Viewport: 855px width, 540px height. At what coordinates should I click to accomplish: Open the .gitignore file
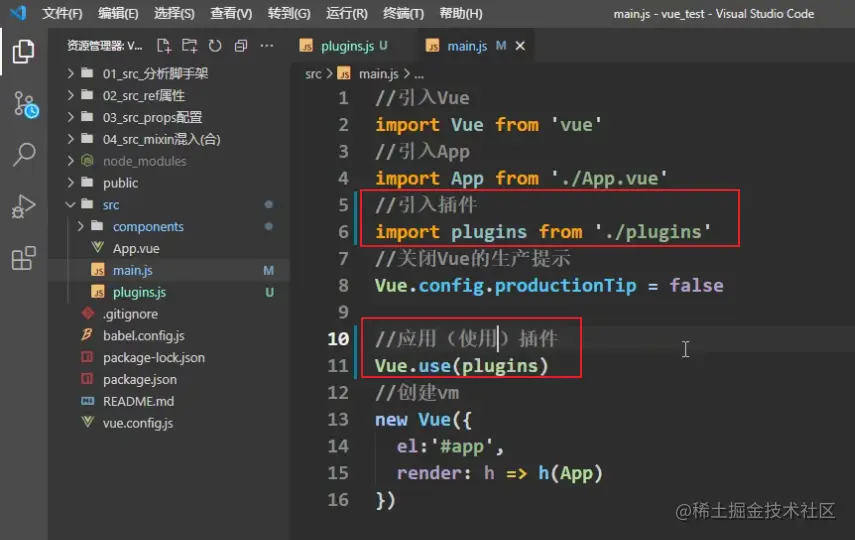(x=168, y=314)
